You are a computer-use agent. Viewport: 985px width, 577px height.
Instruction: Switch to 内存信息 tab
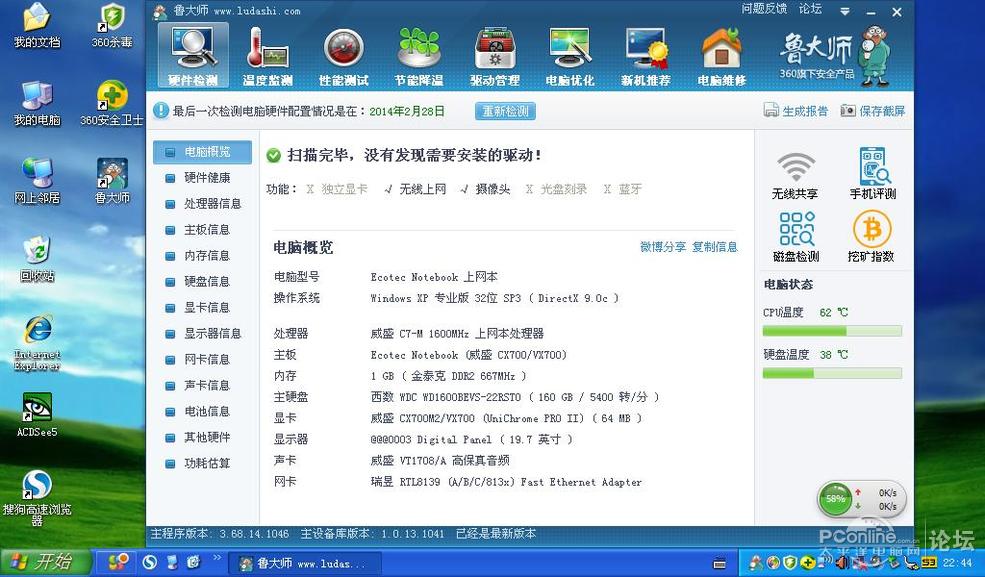(x=202, y=256)
